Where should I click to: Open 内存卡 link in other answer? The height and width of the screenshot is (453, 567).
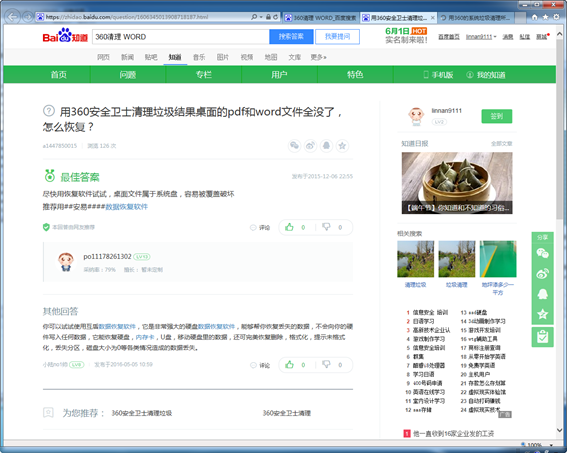(x=145, y=337)
